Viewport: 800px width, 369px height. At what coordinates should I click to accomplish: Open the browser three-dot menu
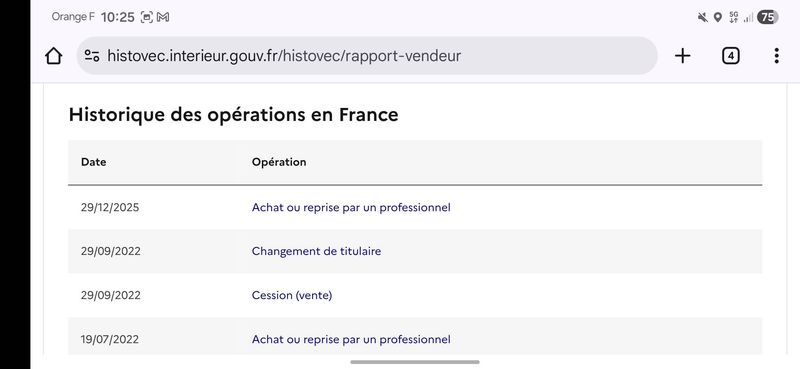(x=776, y=56)
